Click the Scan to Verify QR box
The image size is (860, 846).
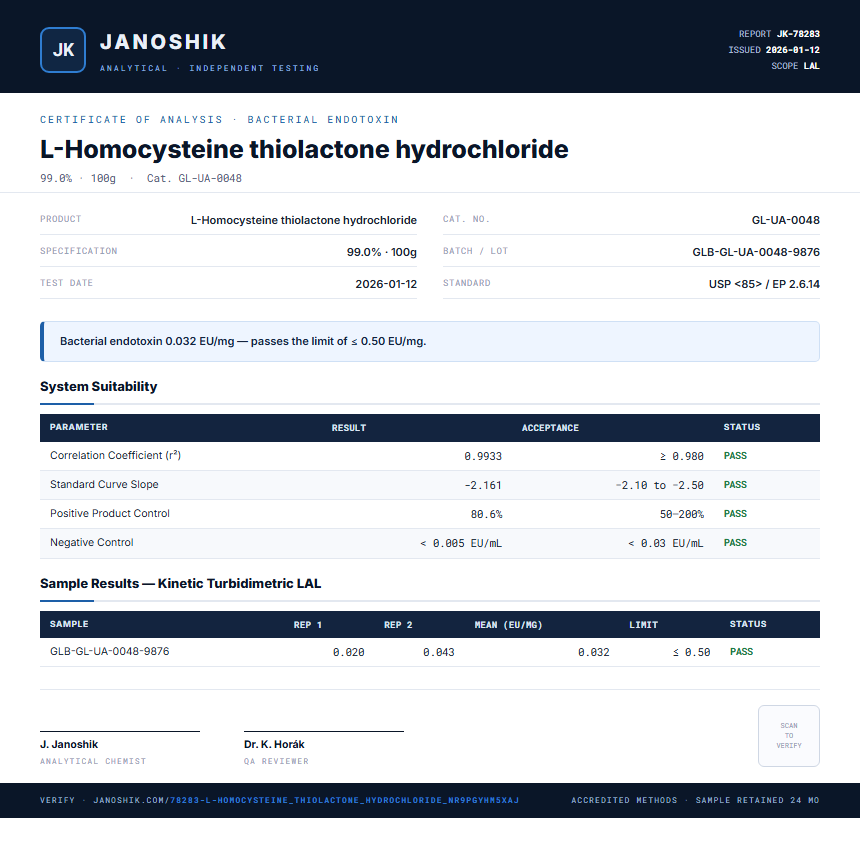789,736
